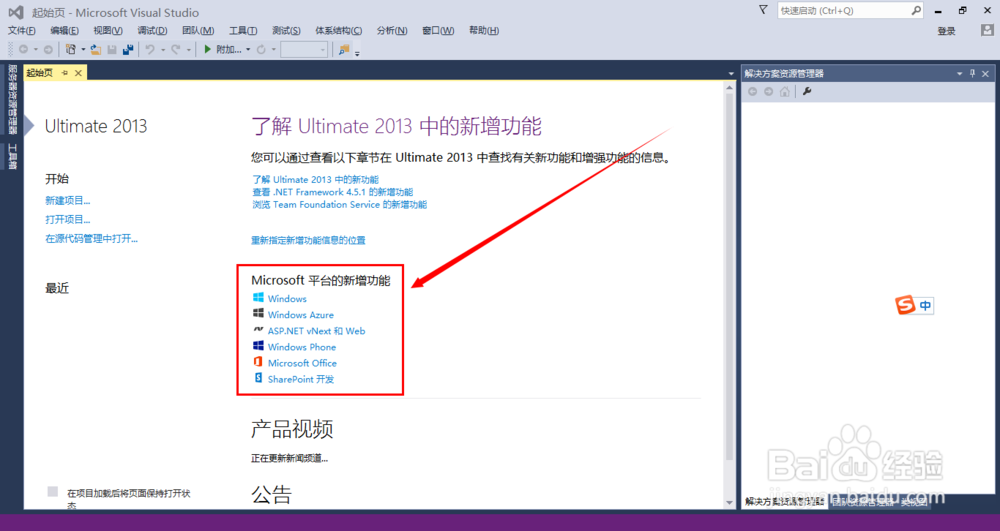Click the Solution Explorer Back arrow icon
Screen dimensions: 1000x531
coord(753,92)
